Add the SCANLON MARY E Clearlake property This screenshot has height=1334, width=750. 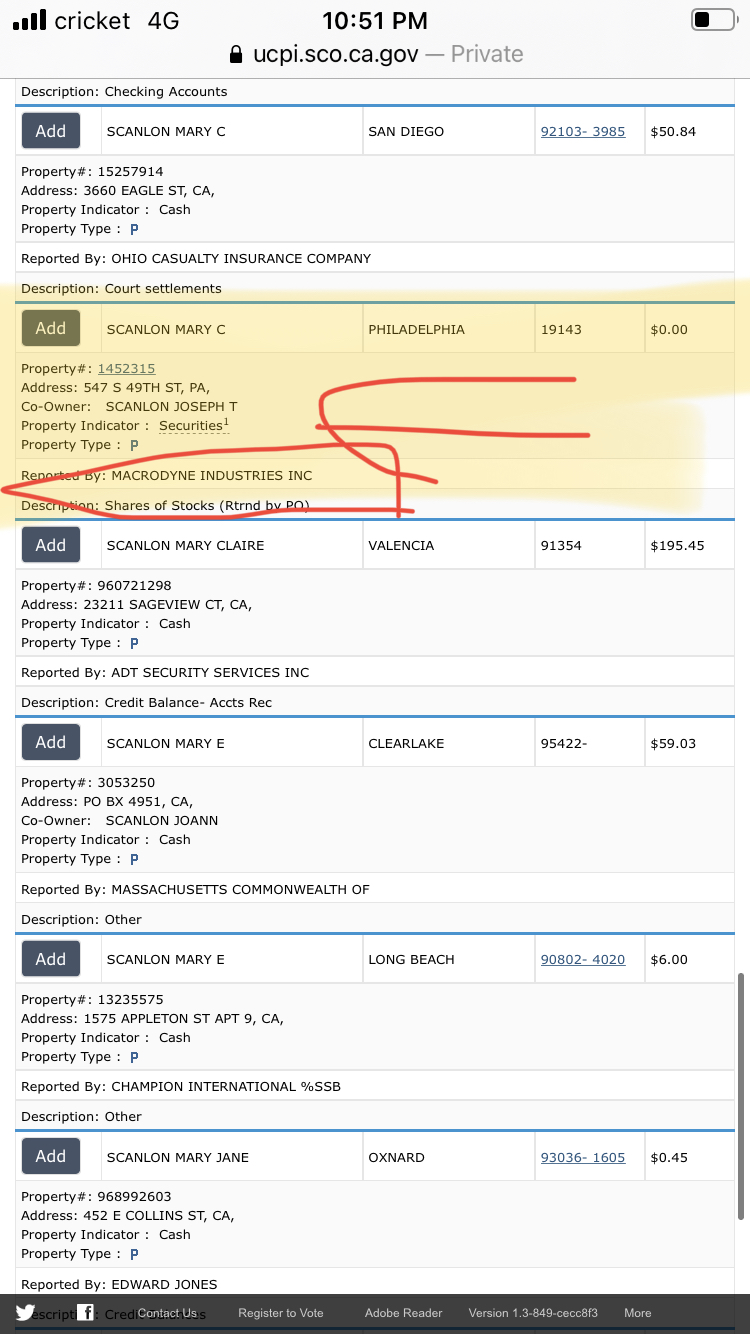(x=51, y=742)
